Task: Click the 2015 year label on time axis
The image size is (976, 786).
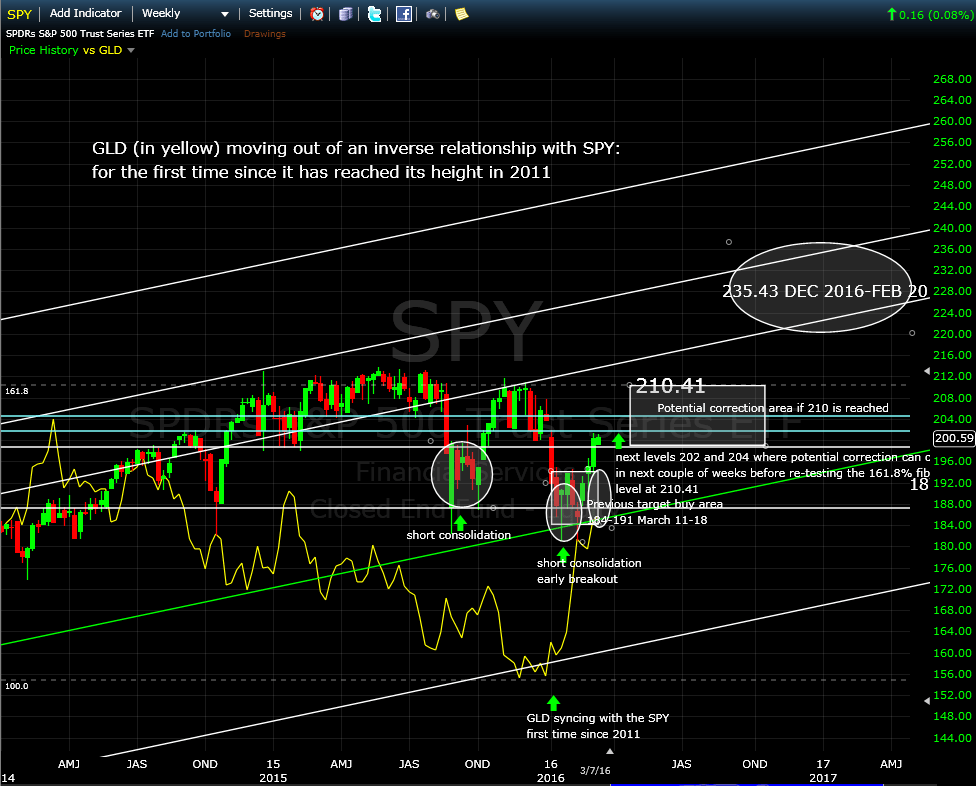Action: pyautogui.click(x=273, y=778)
